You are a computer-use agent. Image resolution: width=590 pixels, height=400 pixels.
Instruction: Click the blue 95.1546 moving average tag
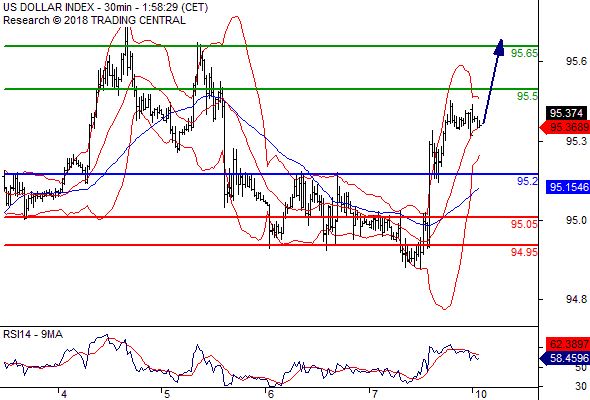[568, 187]
